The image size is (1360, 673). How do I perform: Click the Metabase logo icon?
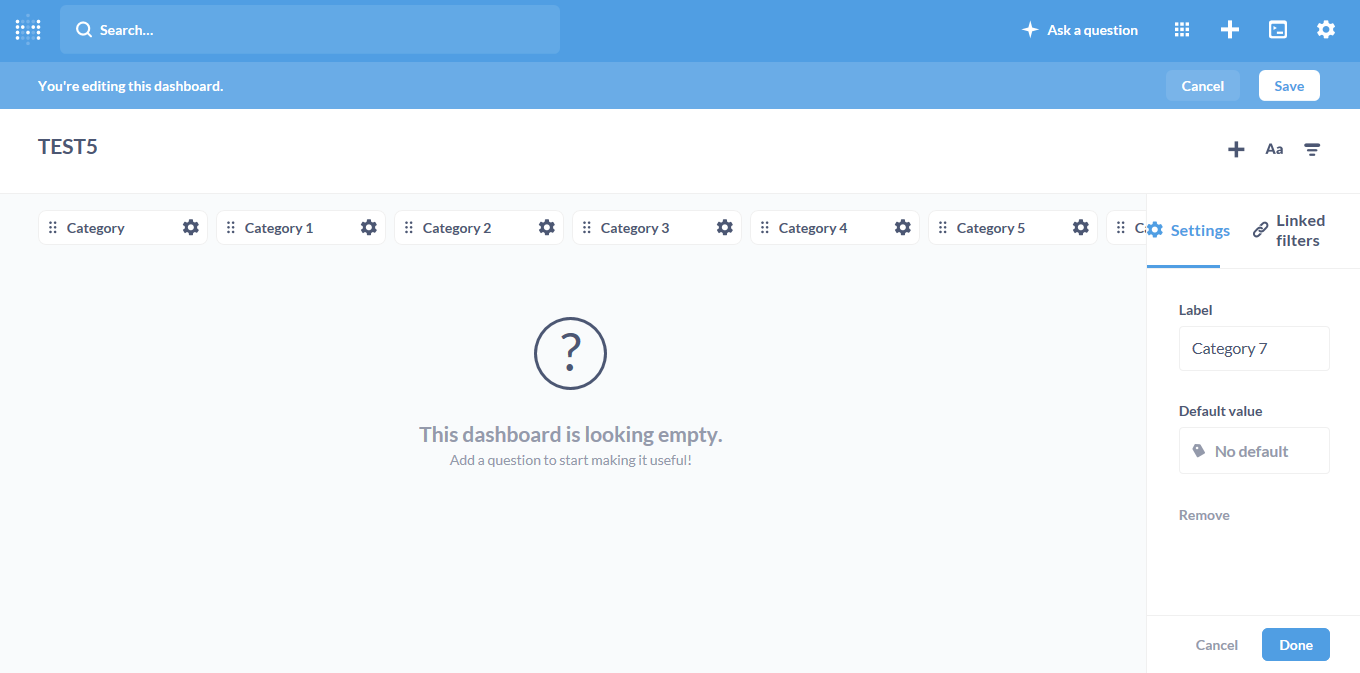pos(28,30)
